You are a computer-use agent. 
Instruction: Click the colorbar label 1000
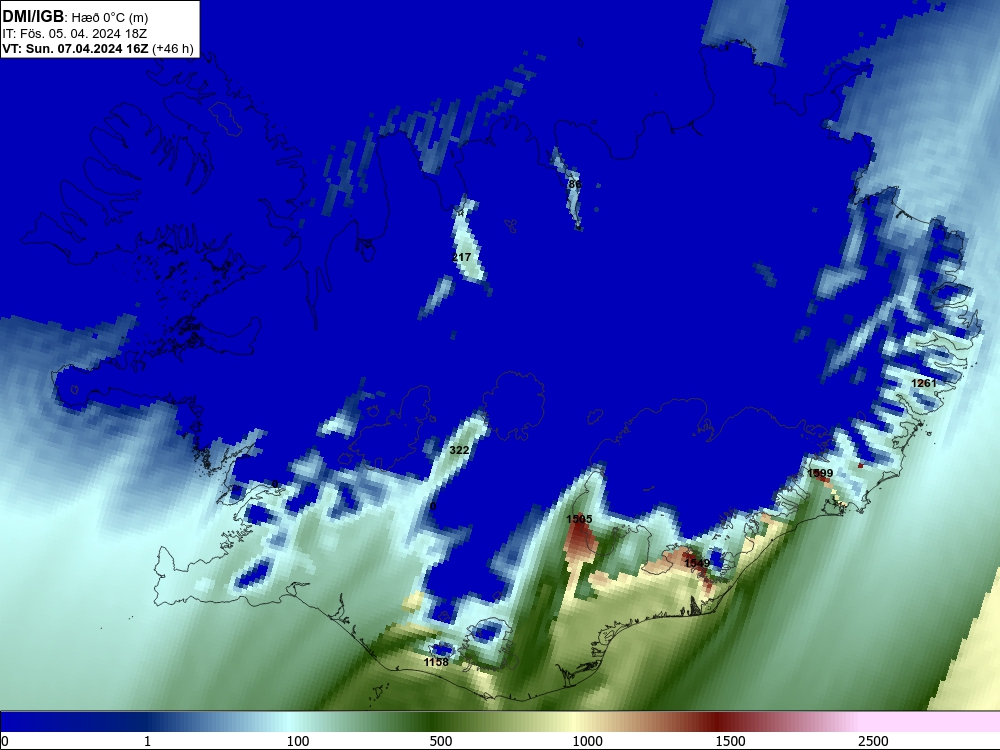coord(587,741)
